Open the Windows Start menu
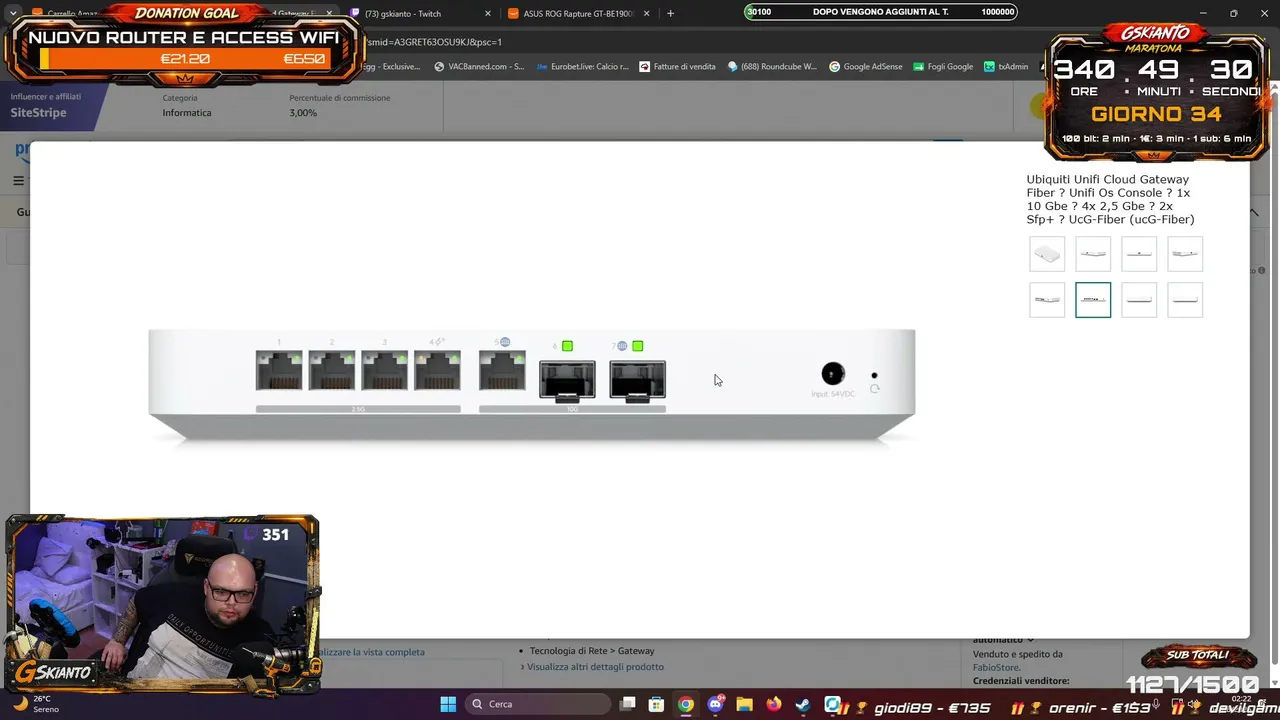The width and height of the screenshot is (1280, 720). (x=448, y=704)
